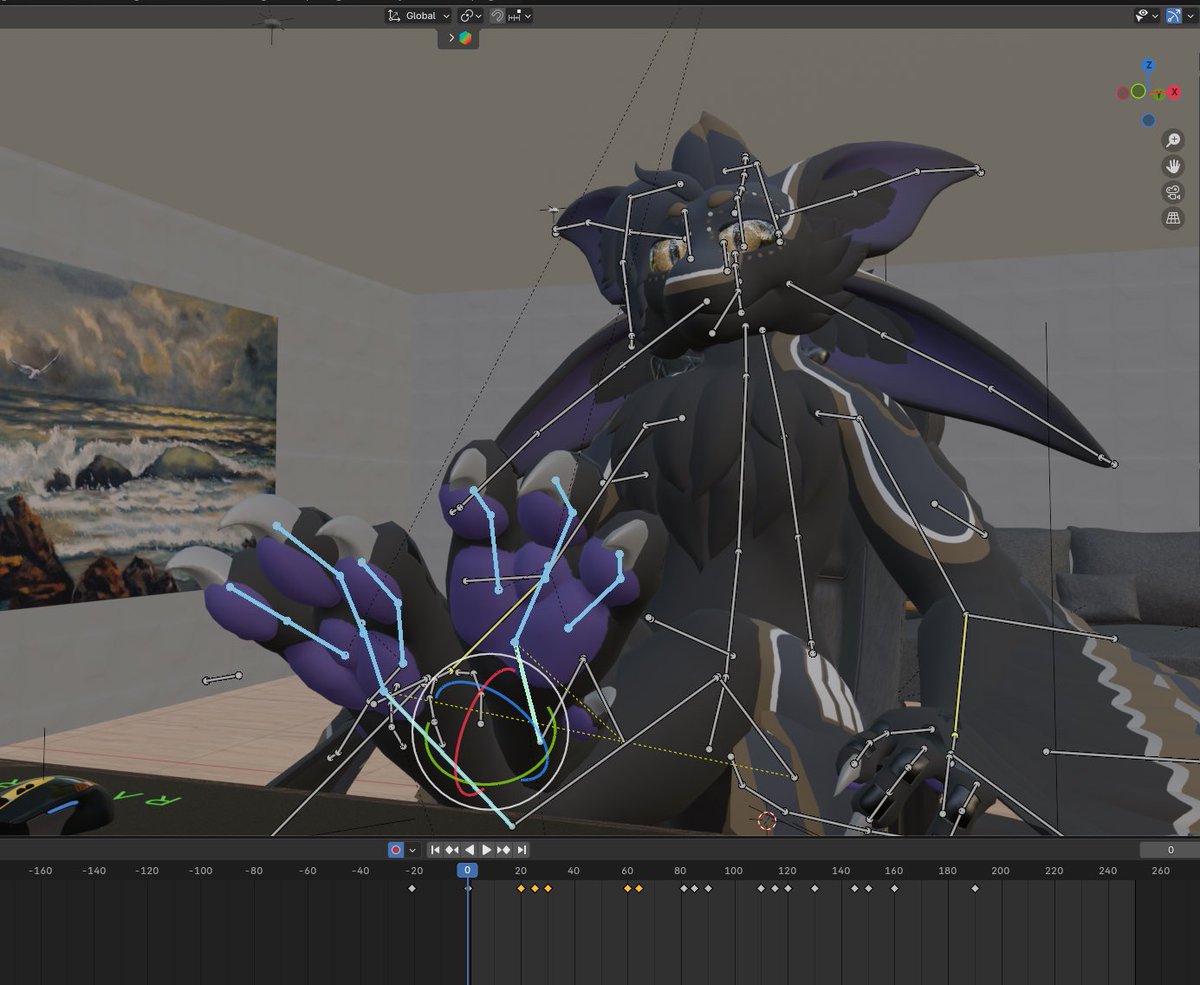Screen dimensions: 1200x985
Task: Click the zoom magnifier viewport icon
Action: [1173, 141]
